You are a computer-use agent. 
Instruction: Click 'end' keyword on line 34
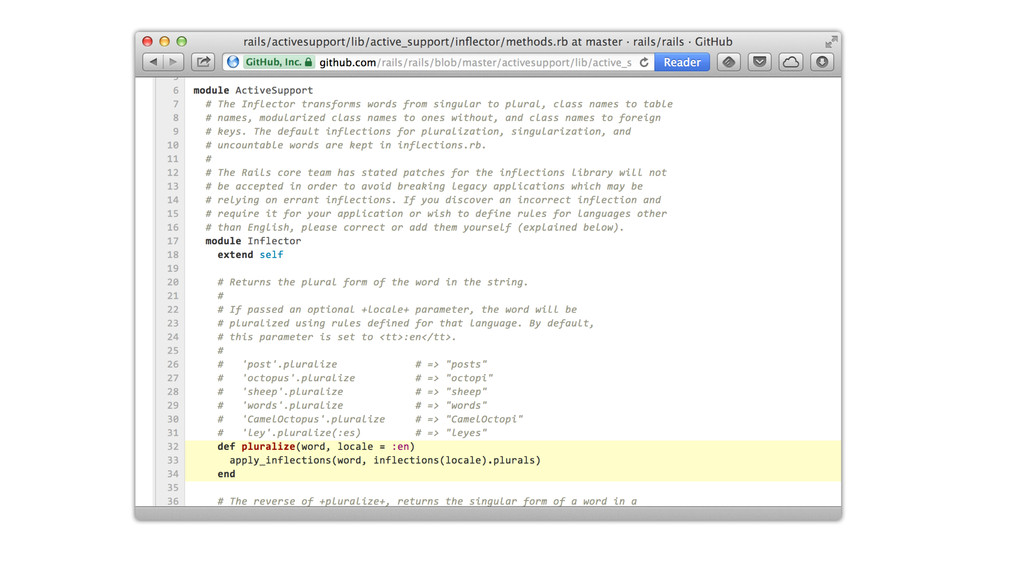(x=226, y=474)
